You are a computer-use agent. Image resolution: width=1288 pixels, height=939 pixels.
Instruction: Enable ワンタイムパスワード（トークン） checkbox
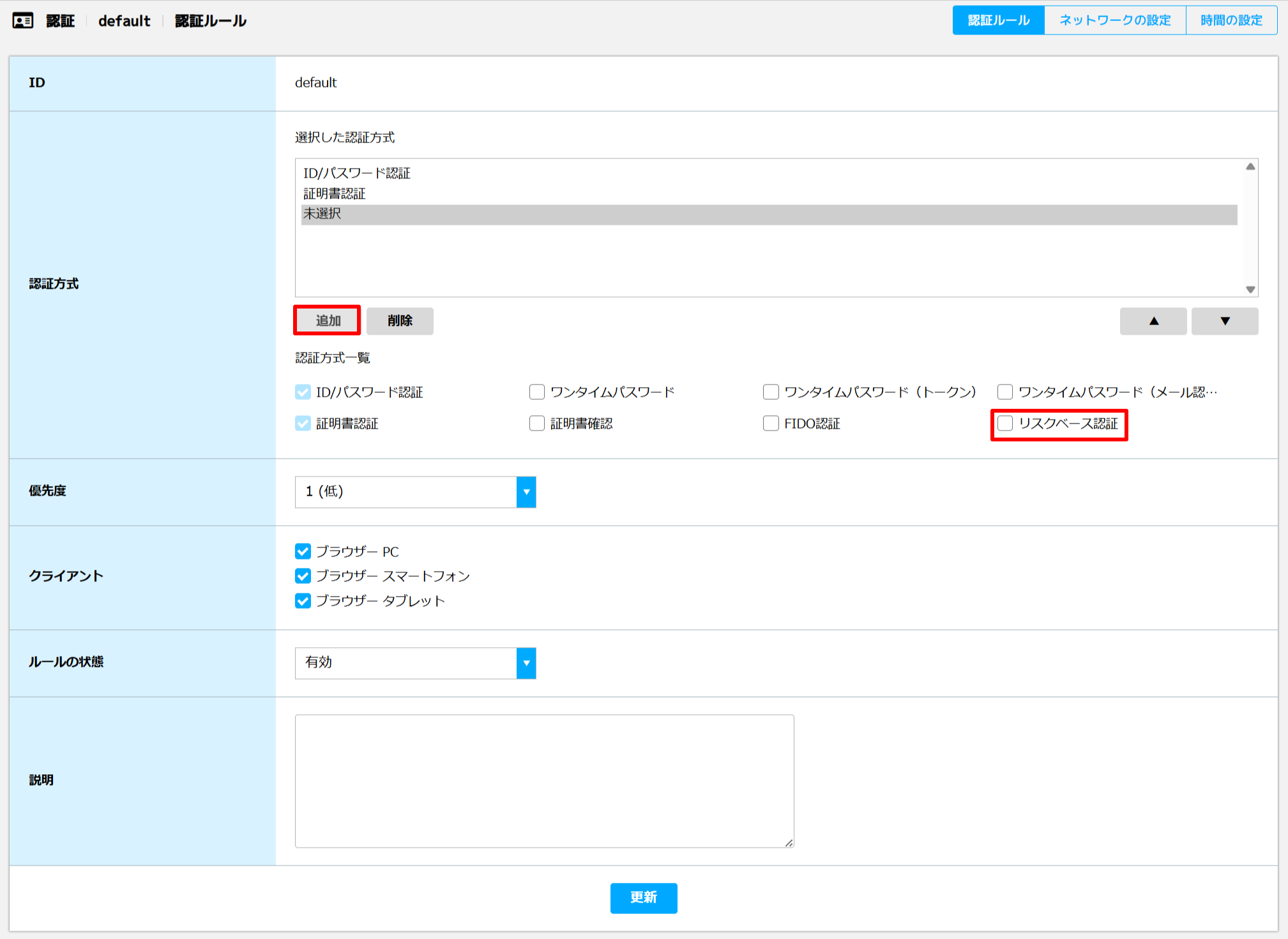pos(771,392)
